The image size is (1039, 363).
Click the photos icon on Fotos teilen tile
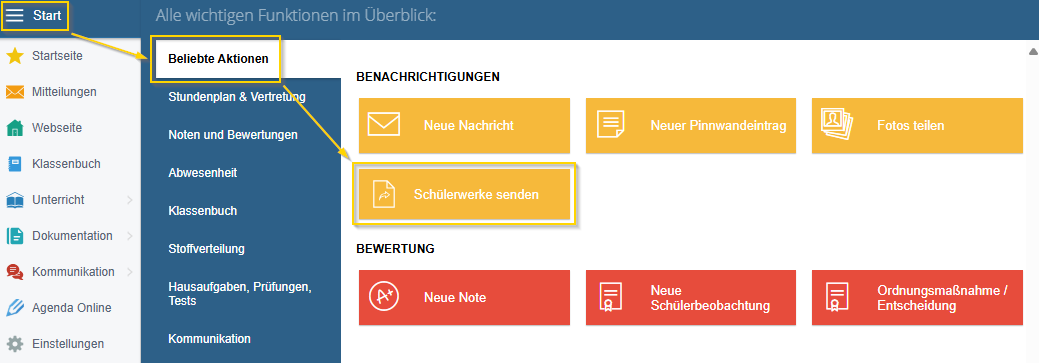(x=837, y=124)
